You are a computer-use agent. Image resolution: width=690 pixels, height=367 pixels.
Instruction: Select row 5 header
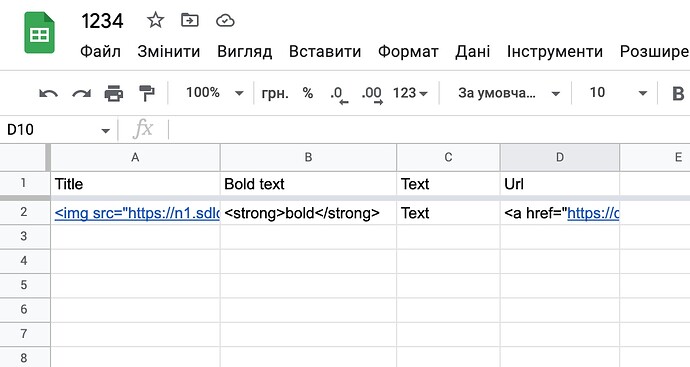pos(24,285)
